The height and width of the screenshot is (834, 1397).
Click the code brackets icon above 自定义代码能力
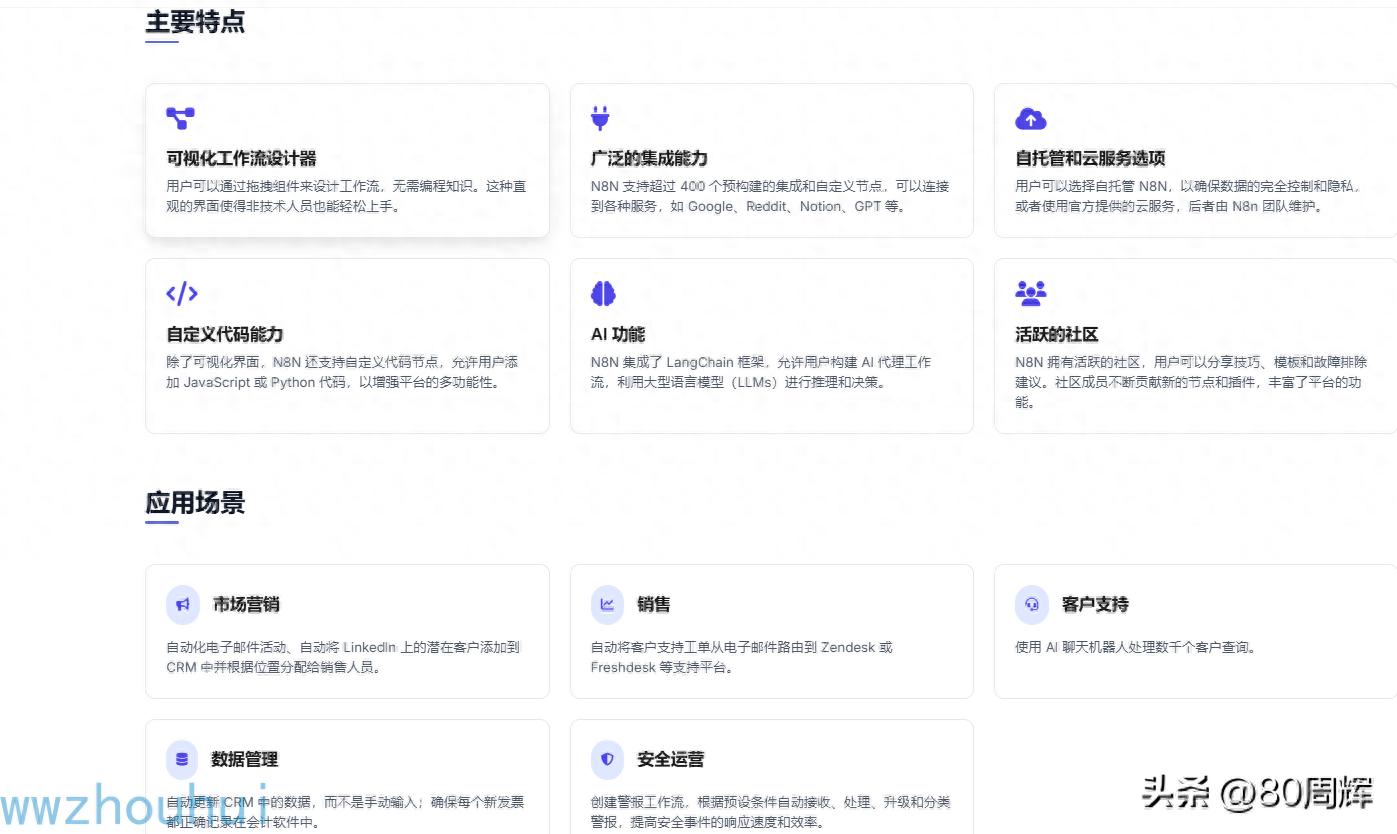pos(181,293)
